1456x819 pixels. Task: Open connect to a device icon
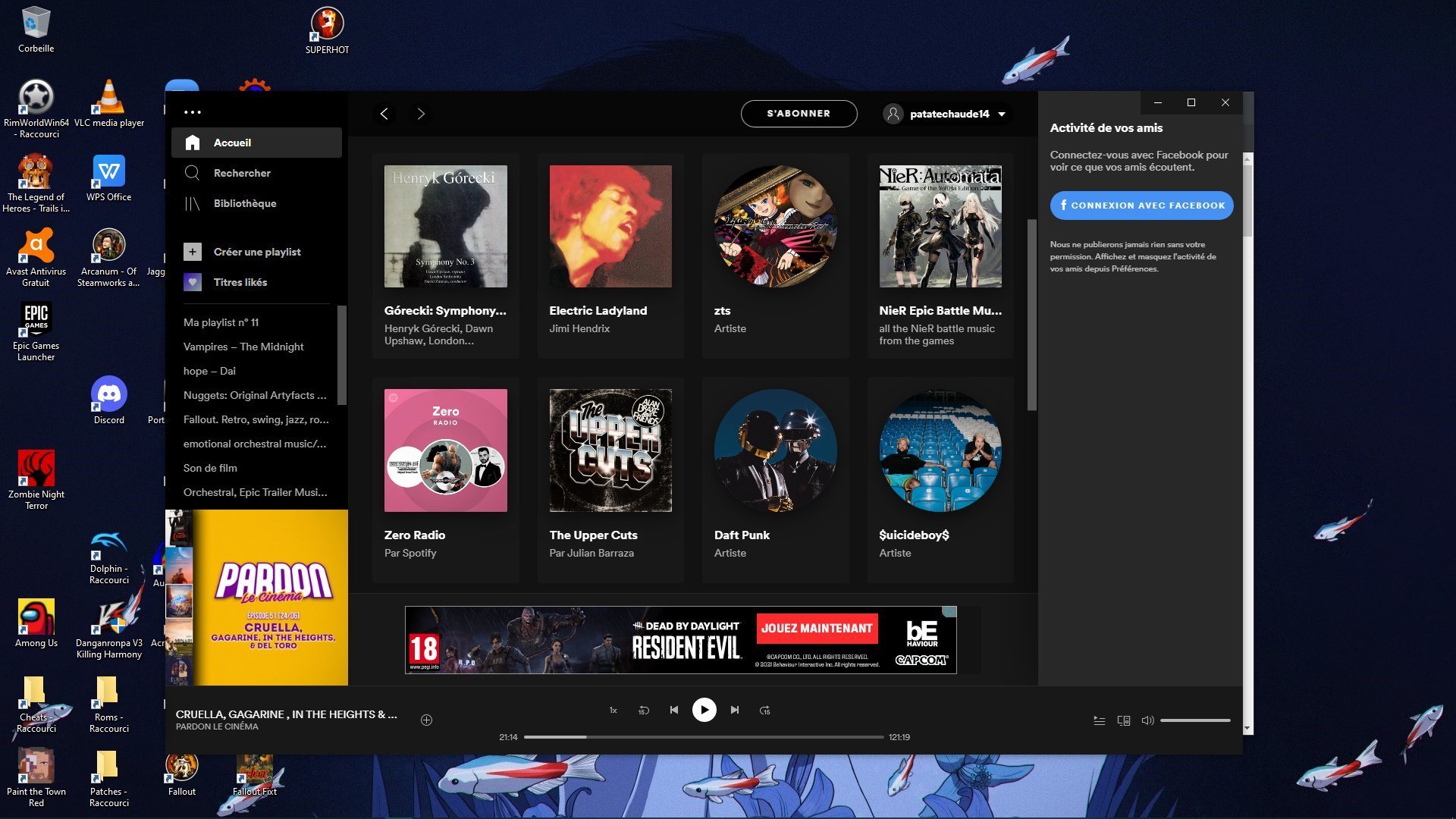click(x=1124, y=720)
